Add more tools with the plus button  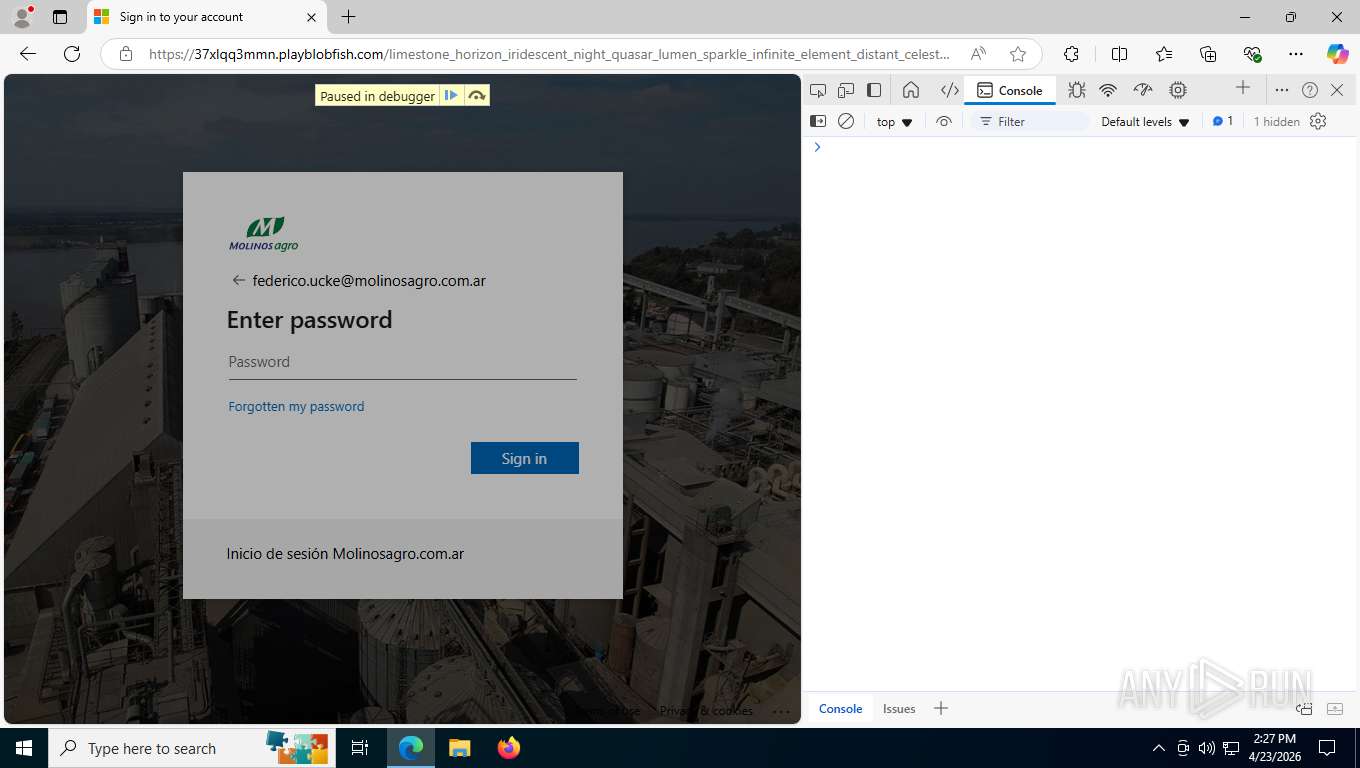click(1243, 88)
